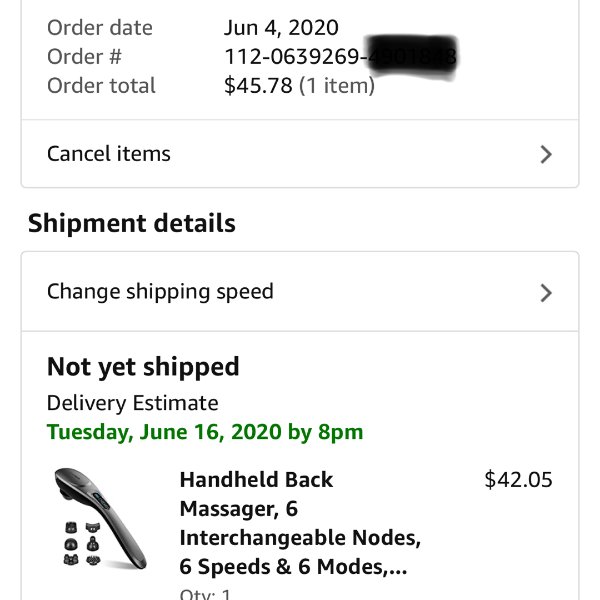The width and height of the screenshot is (600, 600).
Task: Select Change shipping speed row text
Action: pyautogui.click(x=160, y=292)
